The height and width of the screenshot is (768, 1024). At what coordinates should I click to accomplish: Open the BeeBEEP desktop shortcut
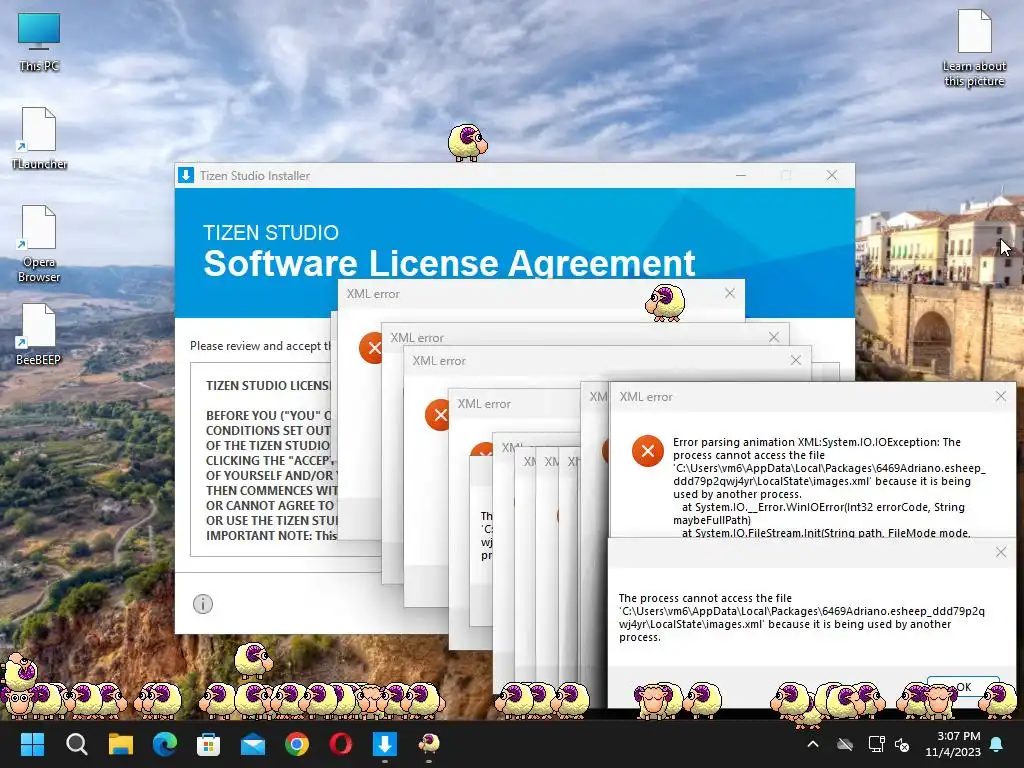coord(39,334)
